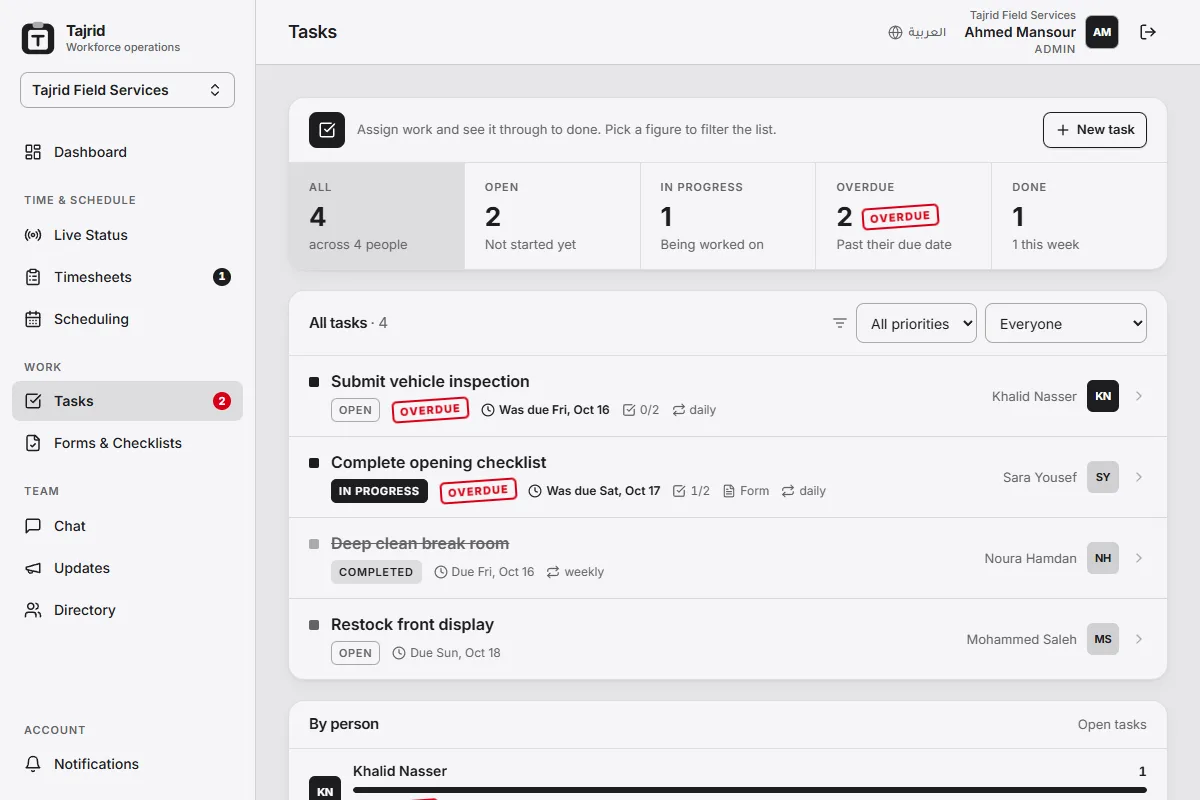Image resolution: width=1200 pixels, height=800 pixels.
Task: Click the SY avatar for Sara Yousef
Action: tap(1103, 477)
